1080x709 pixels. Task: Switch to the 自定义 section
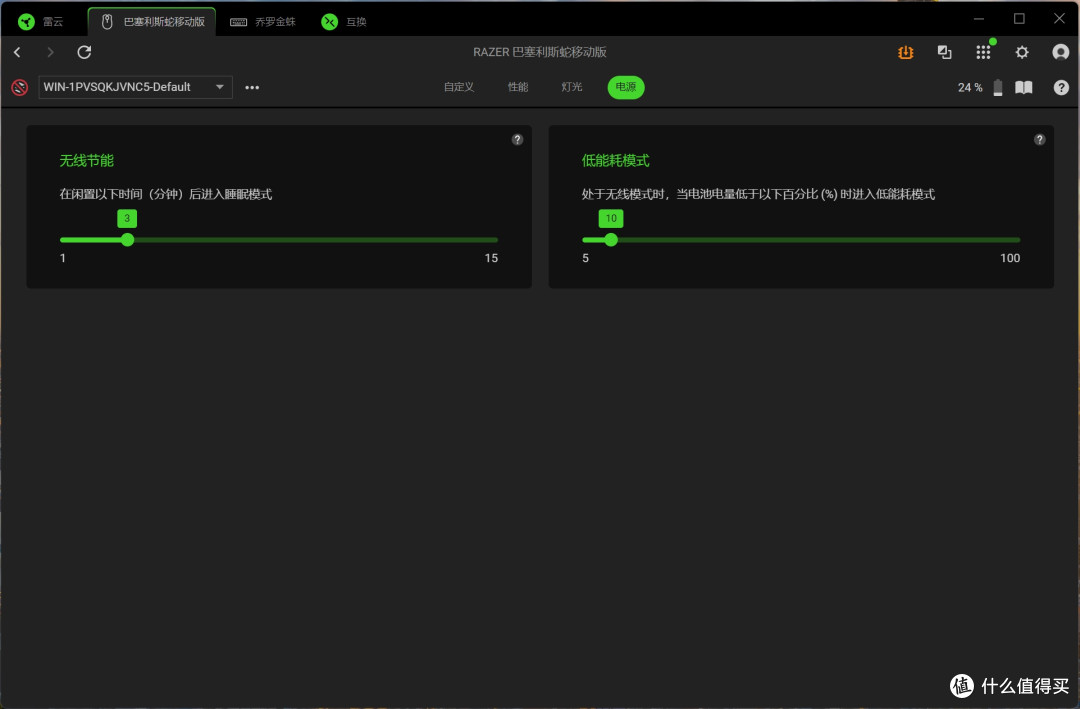pos(459,87)
